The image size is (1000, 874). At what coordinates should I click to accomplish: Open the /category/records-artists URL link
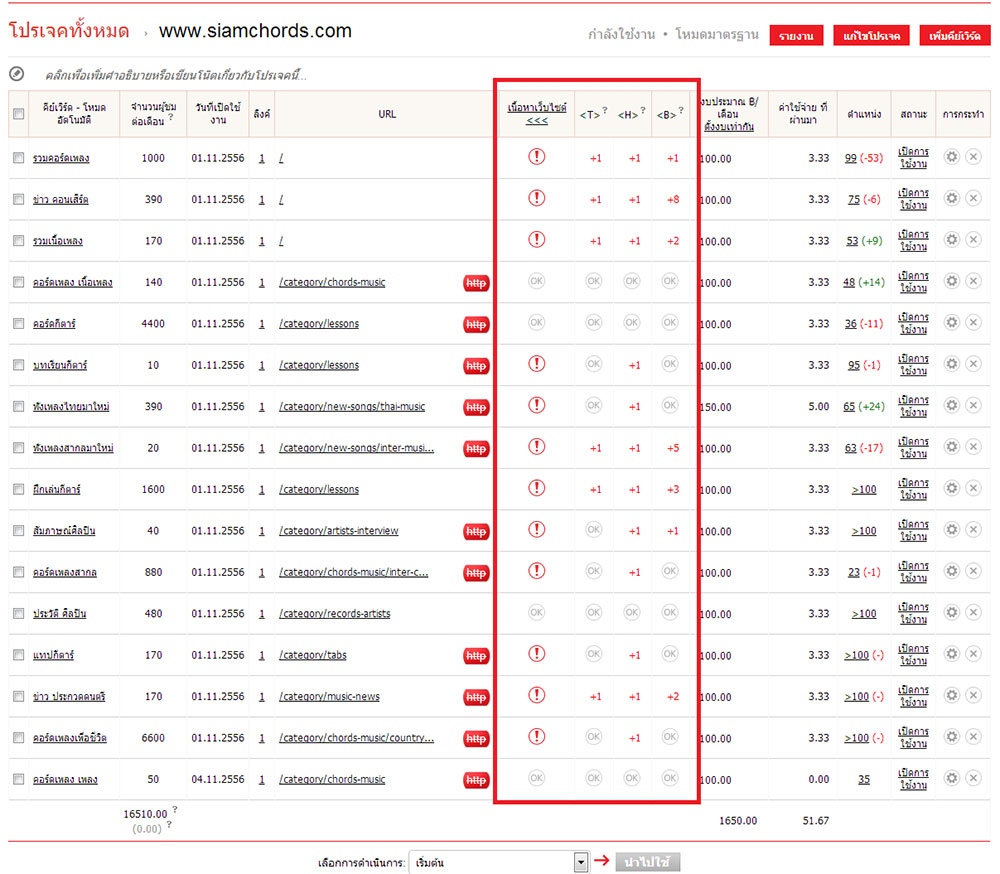tap(335, 614)
